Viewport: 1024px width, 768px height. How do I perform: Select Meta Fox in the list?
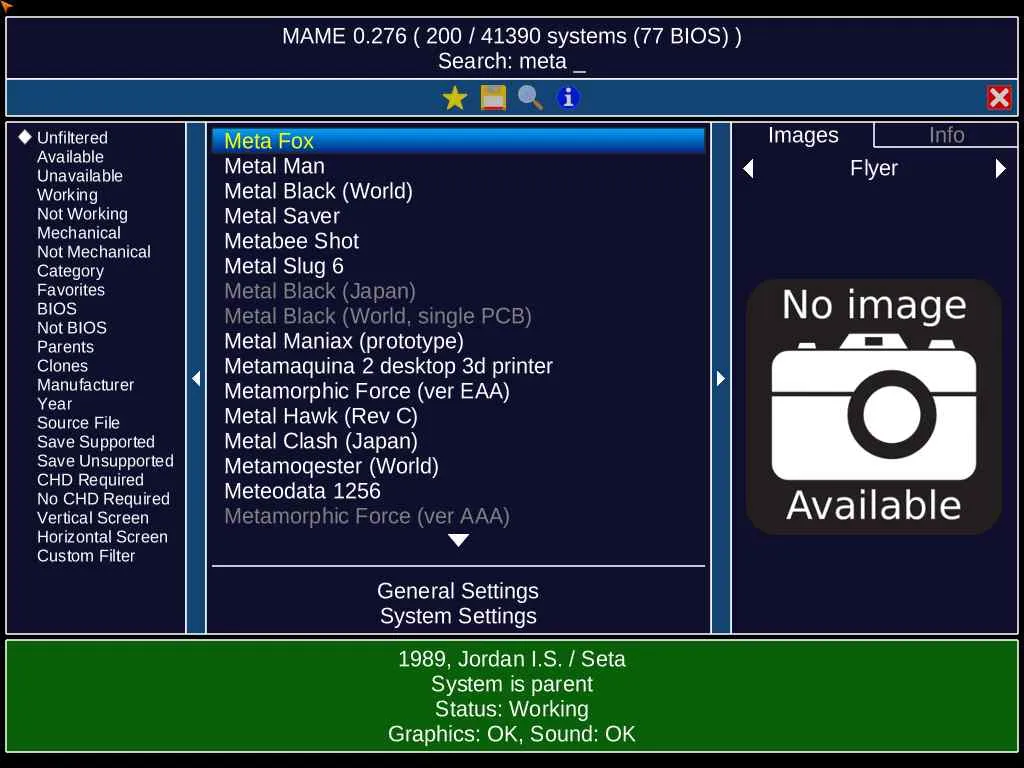(458, 141)
